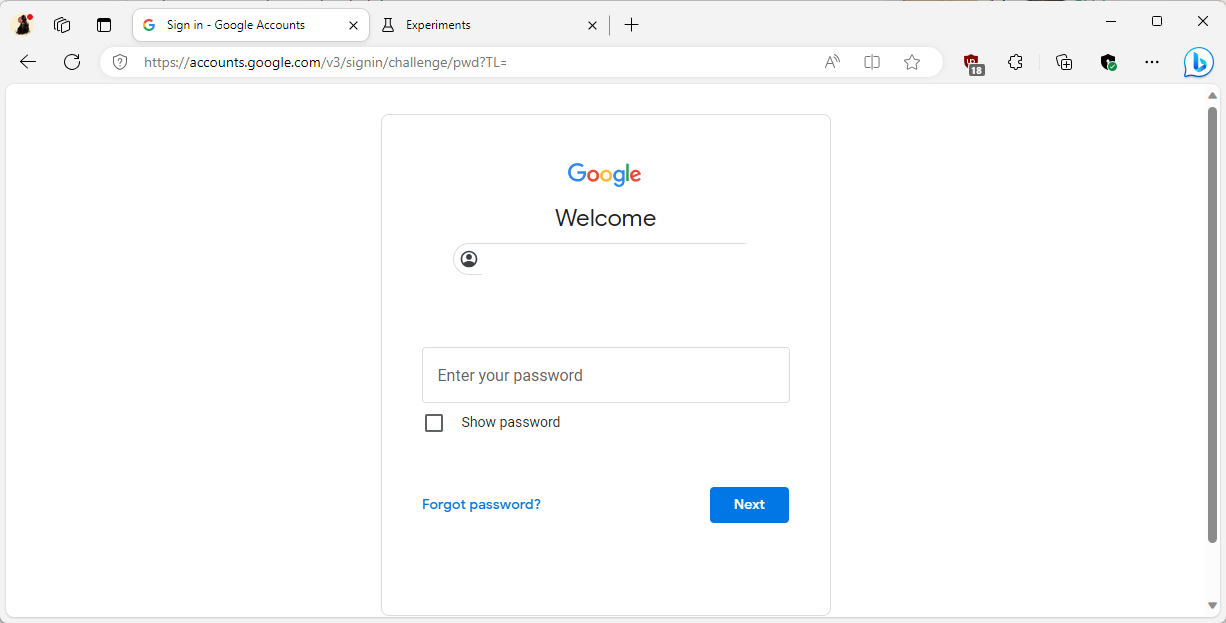Add page to favorites star icon

point(912,62)
